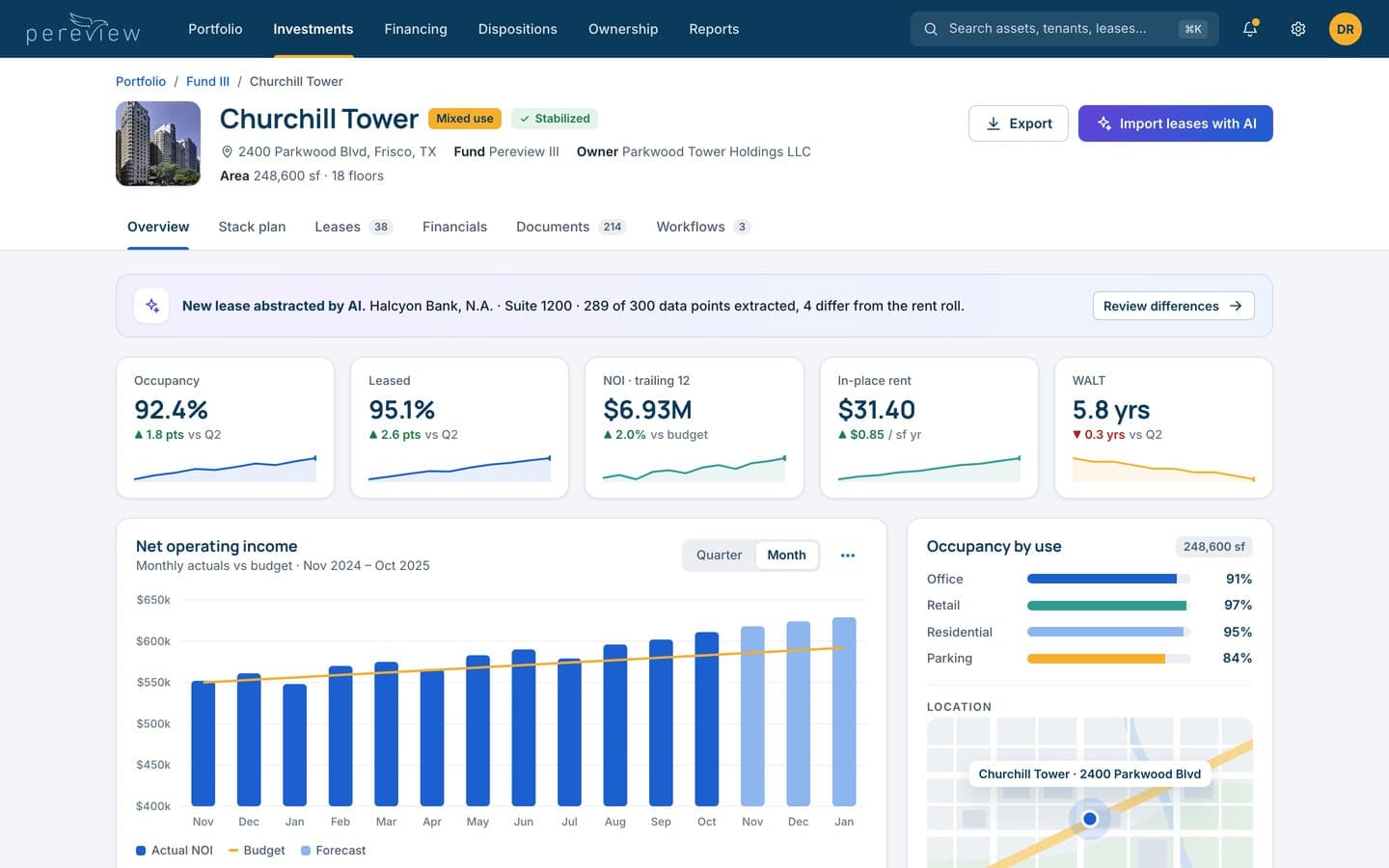Click the Export button
Viewport: 1389px width, 868px height.
1019,123
